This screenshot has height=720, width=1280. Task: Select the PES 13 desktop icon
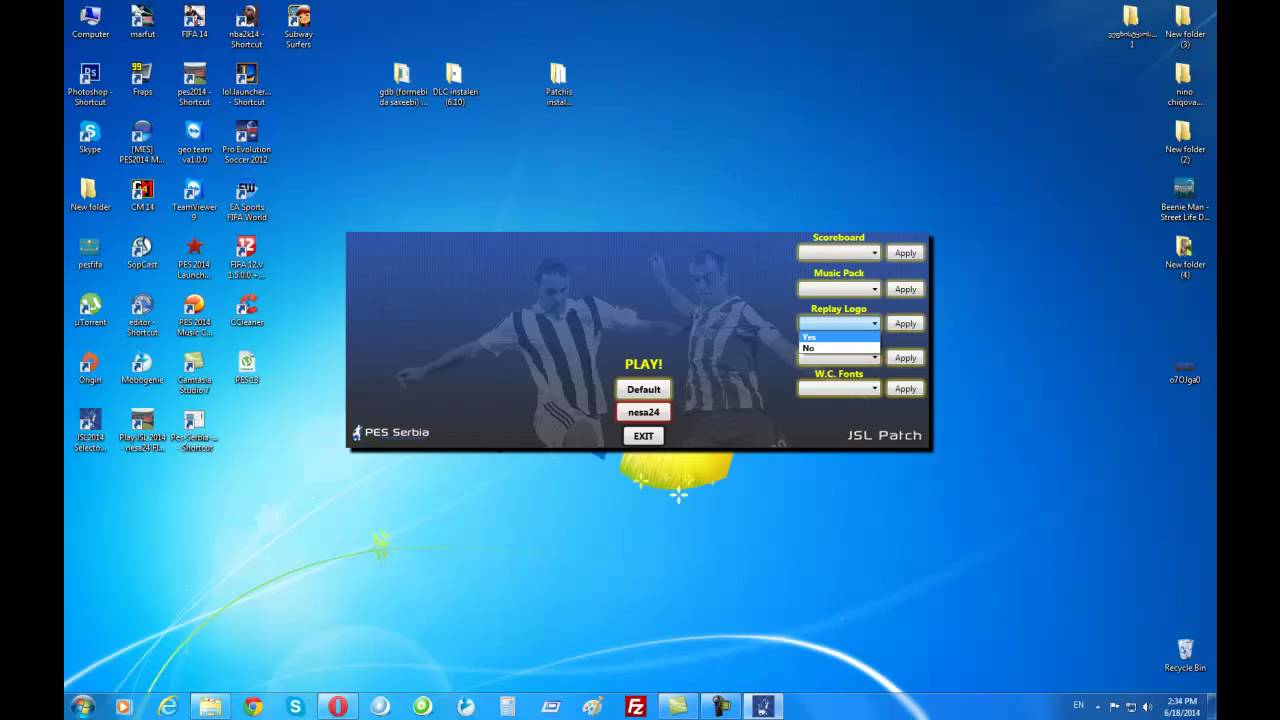tap(246, 368)
